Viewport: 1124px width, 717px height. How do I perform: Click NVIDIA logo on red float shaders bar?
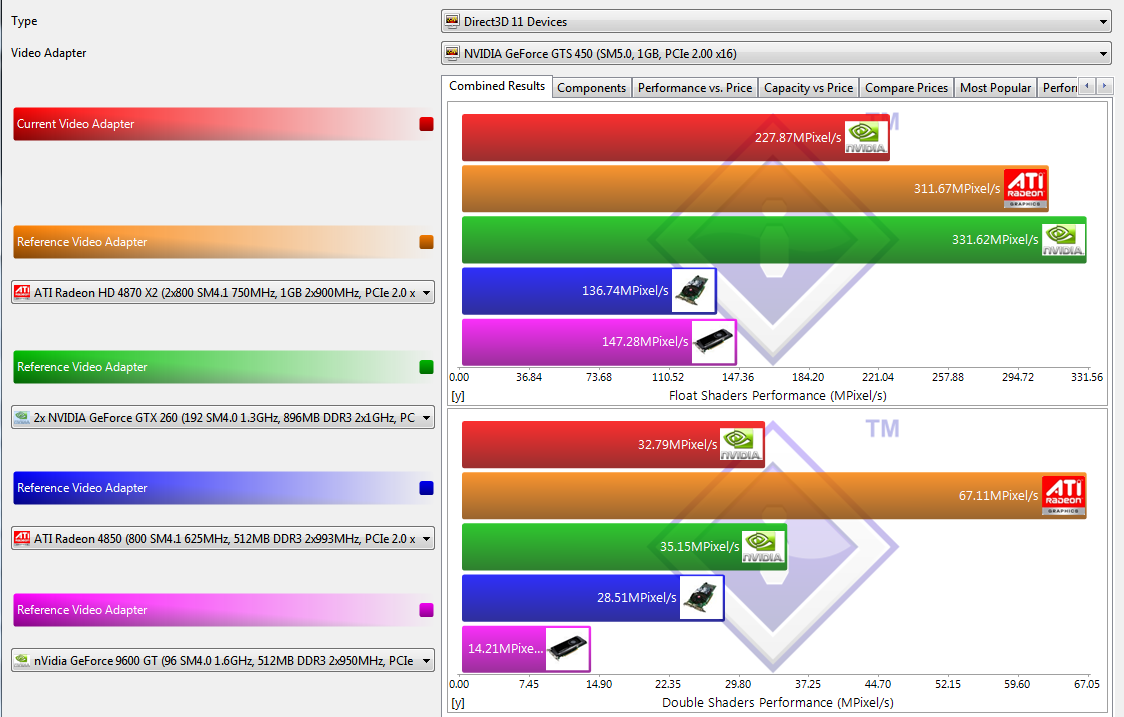(x=865, y=137)
